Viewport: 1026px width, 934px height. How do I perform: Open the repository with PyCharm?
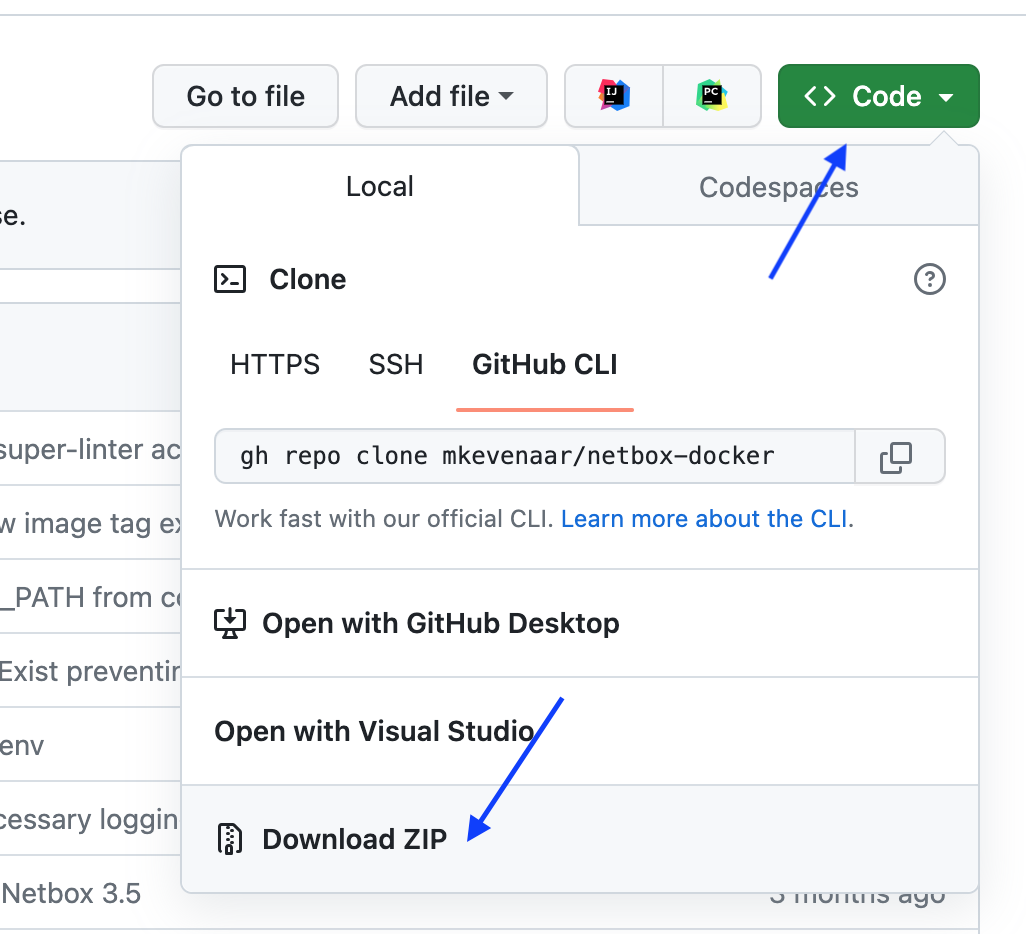[x=712, y=96]
